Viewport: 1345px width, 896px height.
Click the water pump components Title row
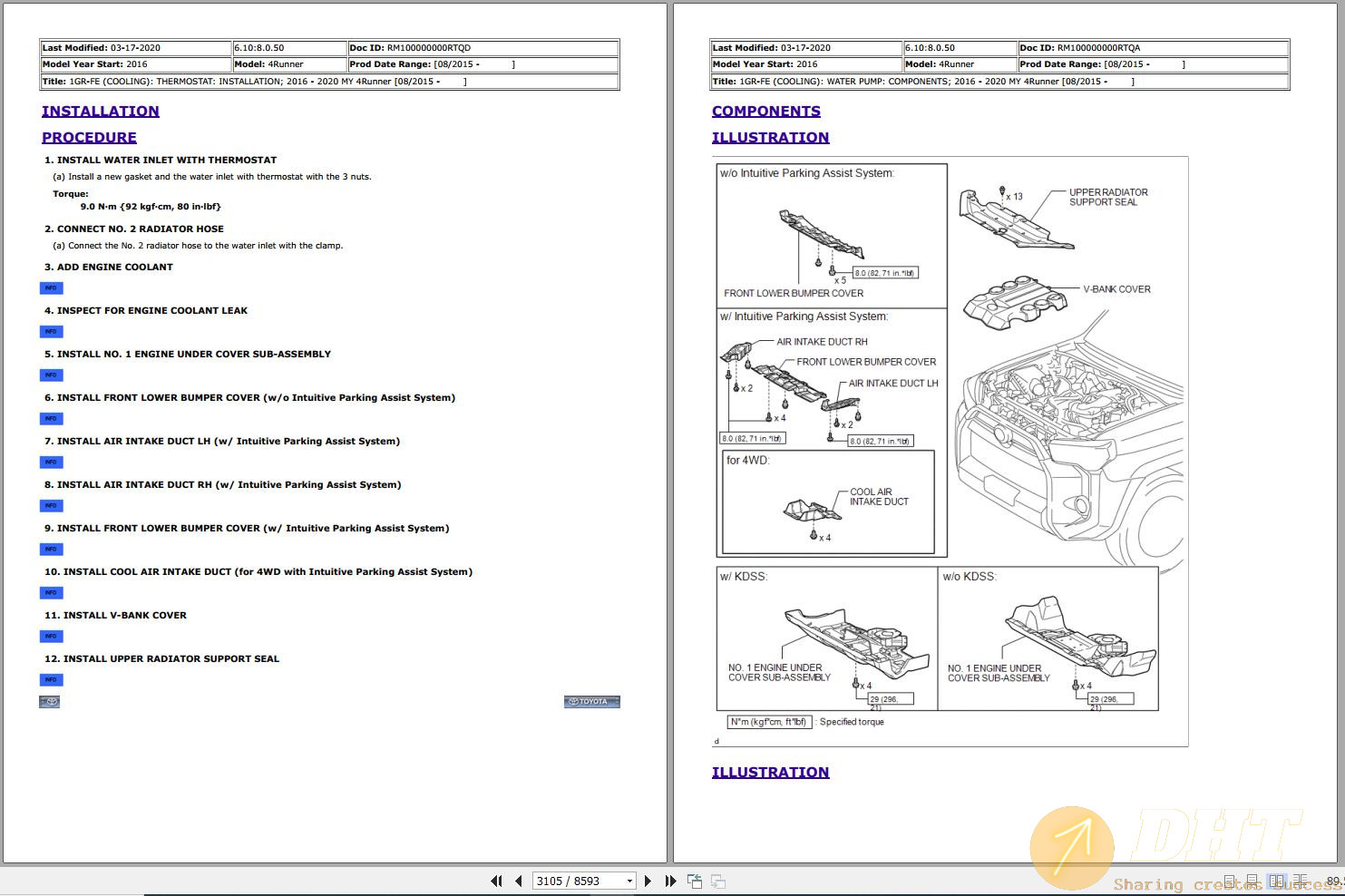click(999, 82)
